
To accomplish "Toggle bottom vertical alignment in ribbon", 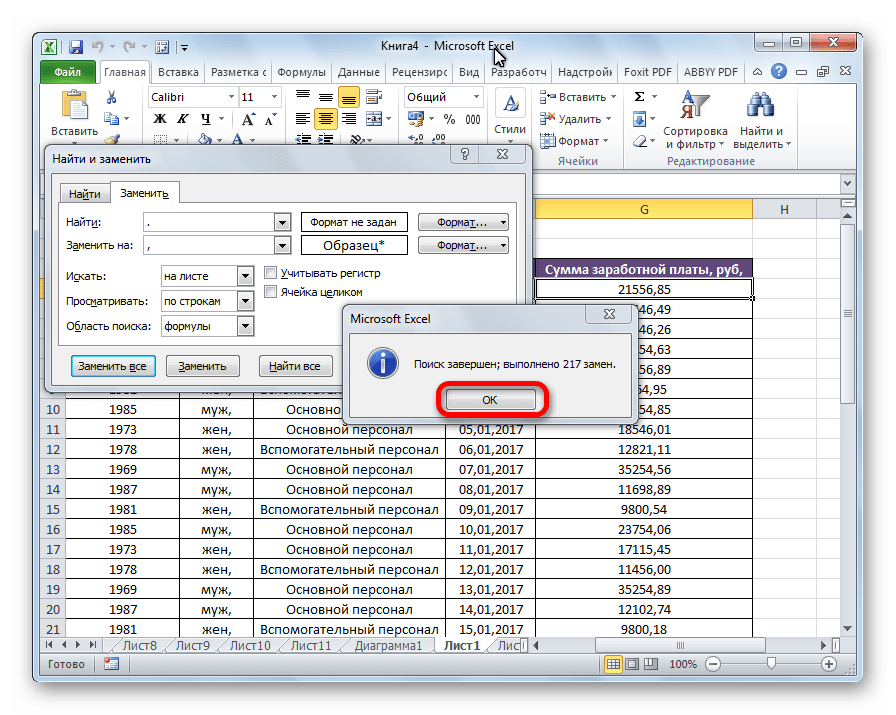I will [x=349, y=97].
